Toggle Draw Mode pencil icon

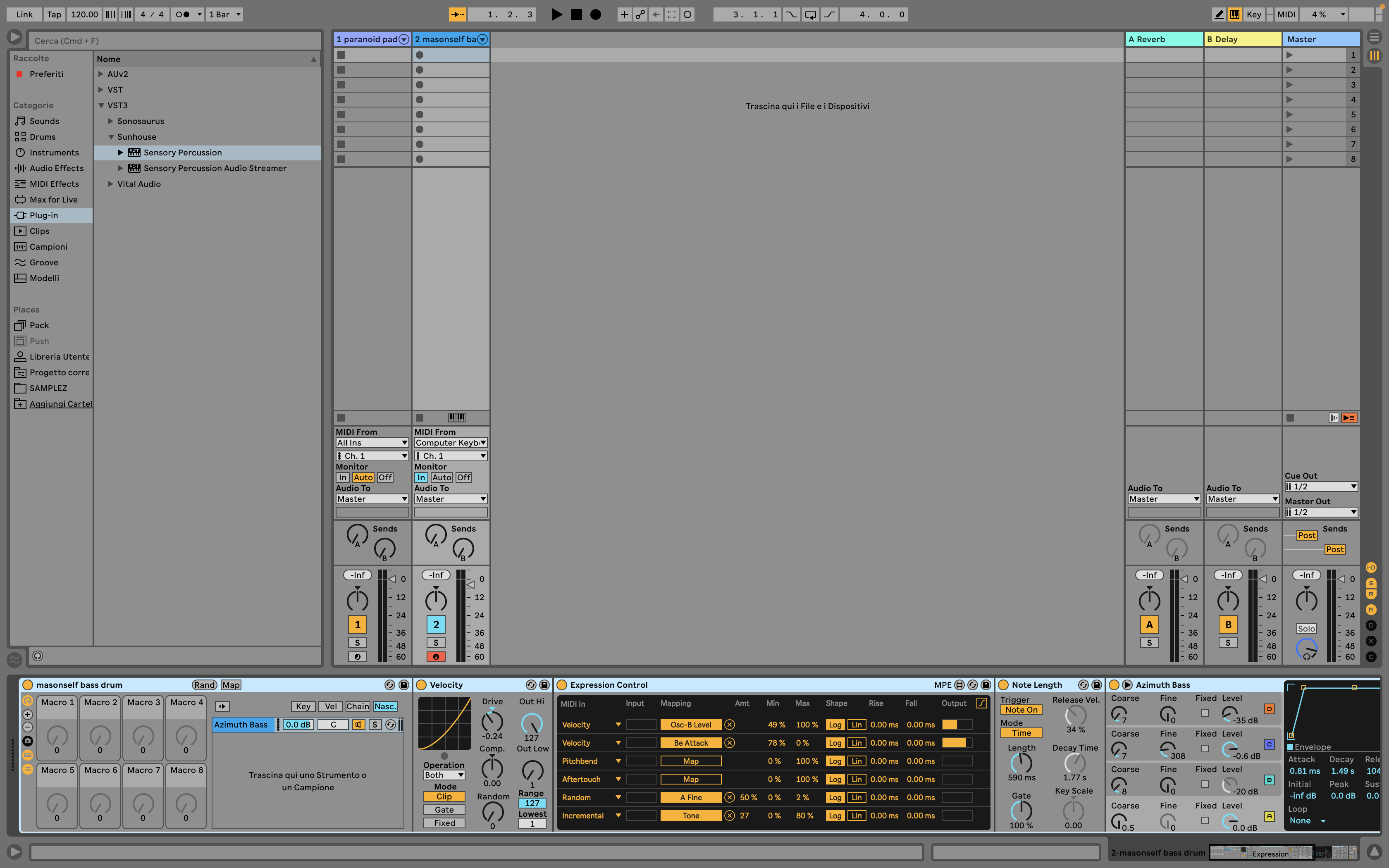click(1219, 14)
